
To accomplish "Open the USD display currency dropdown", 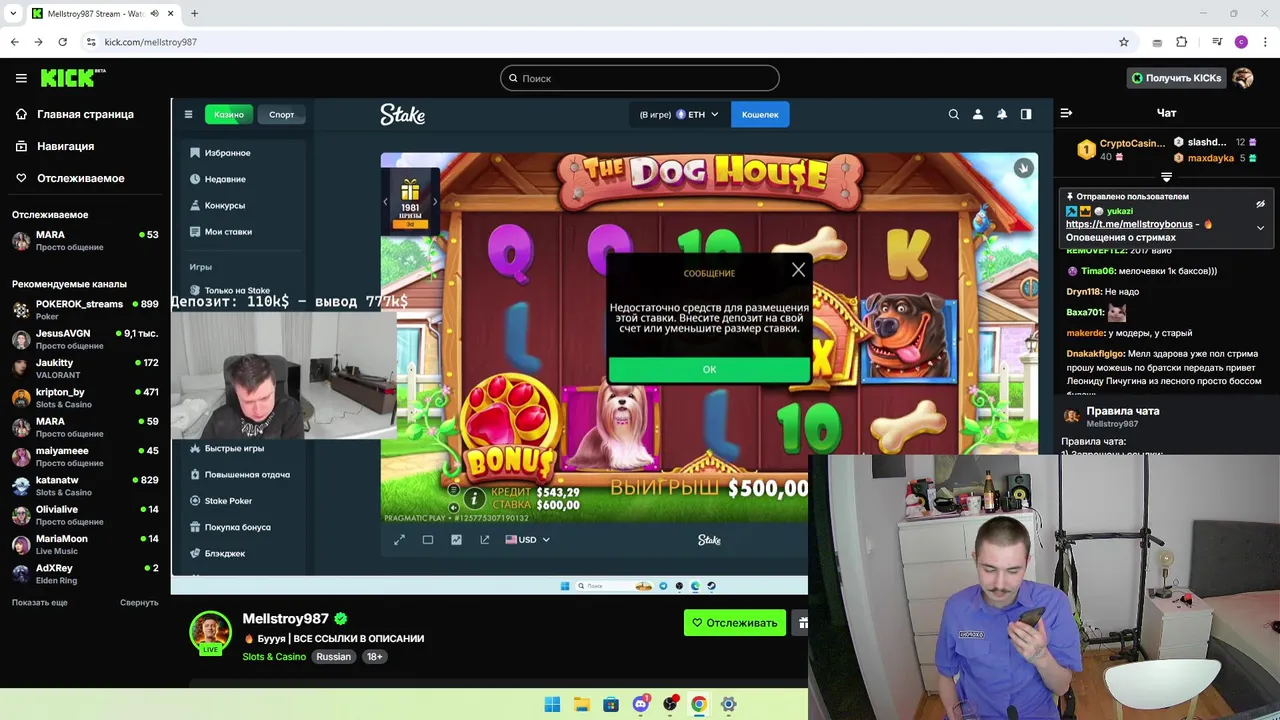I will coord(527,540).
